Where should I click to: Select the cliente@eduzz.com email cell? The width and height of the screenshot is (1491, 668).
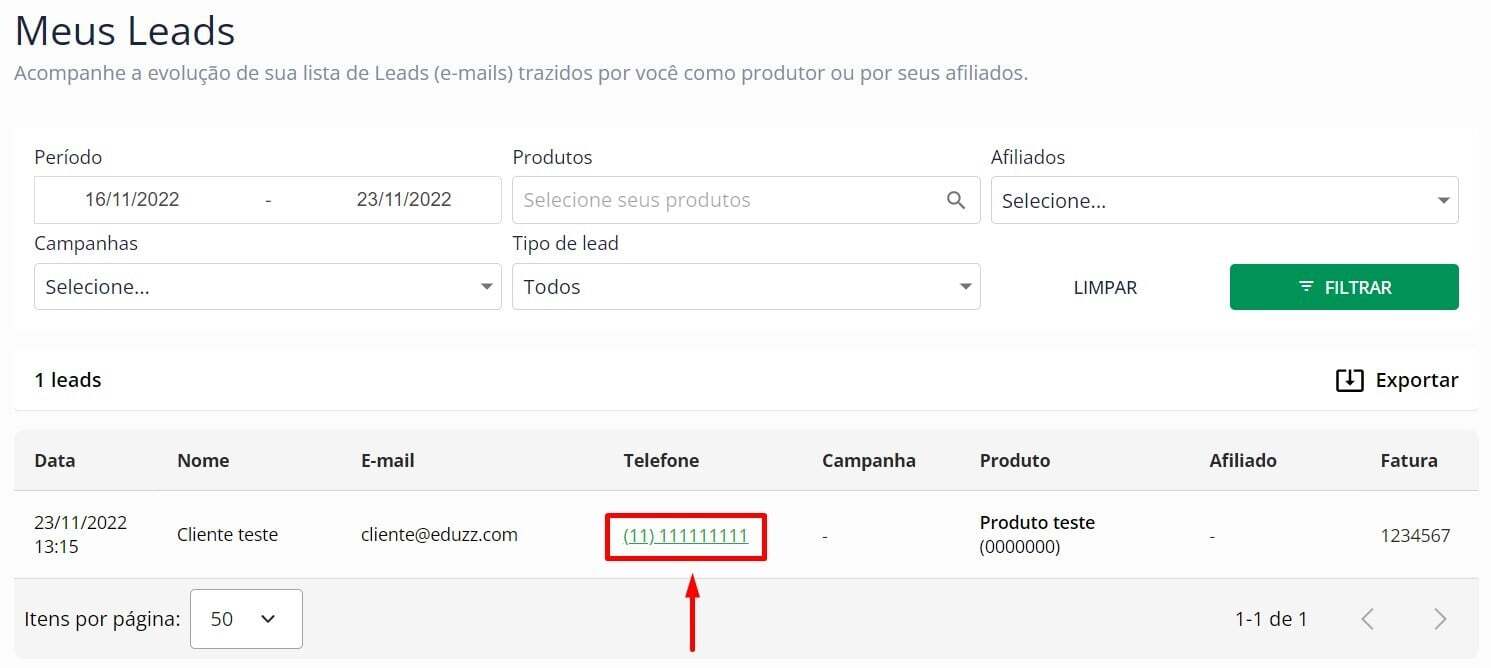point(439,535)
